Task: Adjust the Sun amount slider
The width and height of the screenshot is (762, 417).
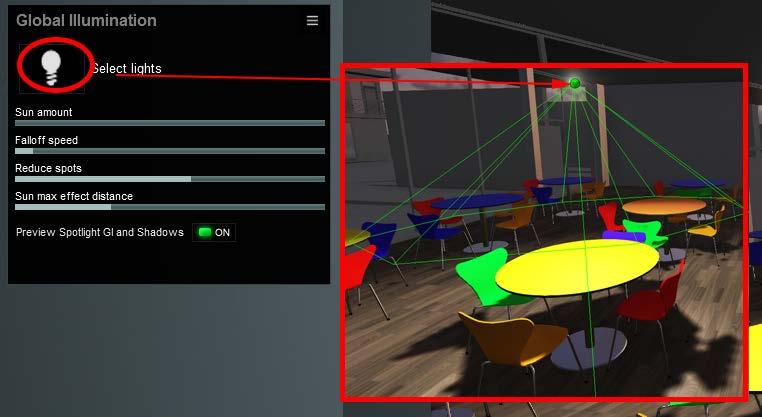Action: coord(170,123)
